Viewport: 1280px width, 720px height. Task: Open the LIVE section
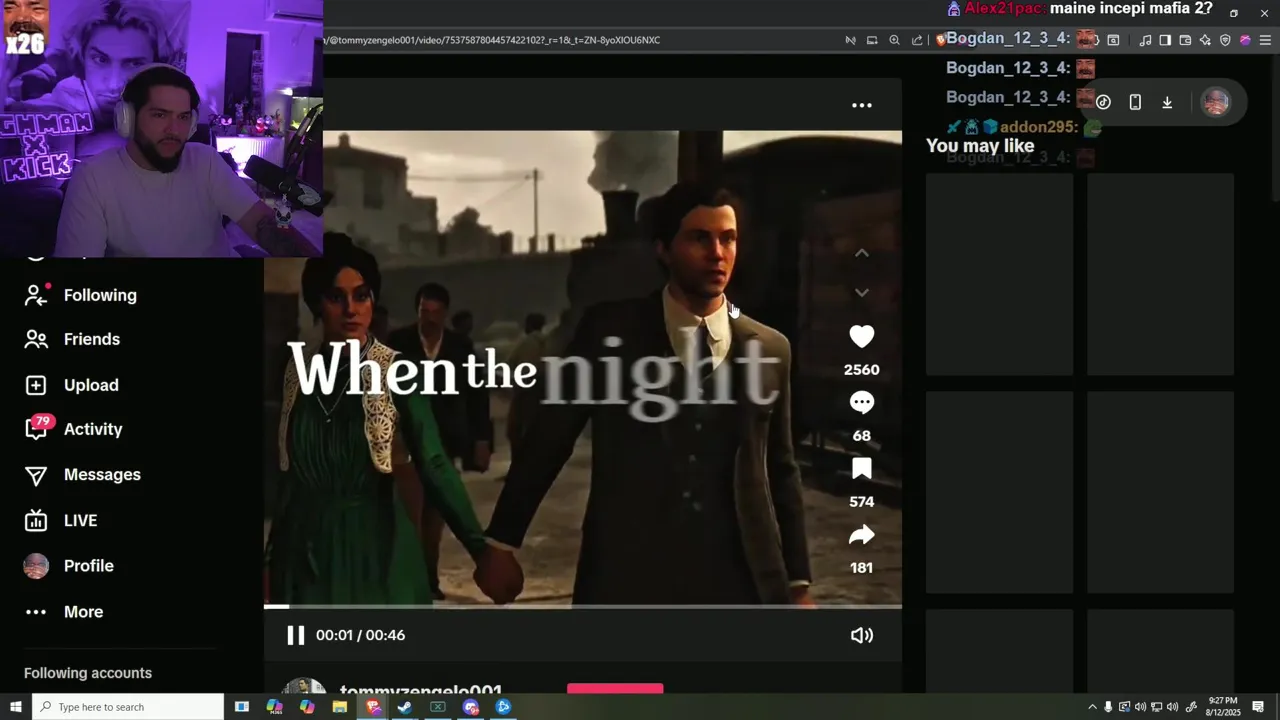tap(60, 520)
